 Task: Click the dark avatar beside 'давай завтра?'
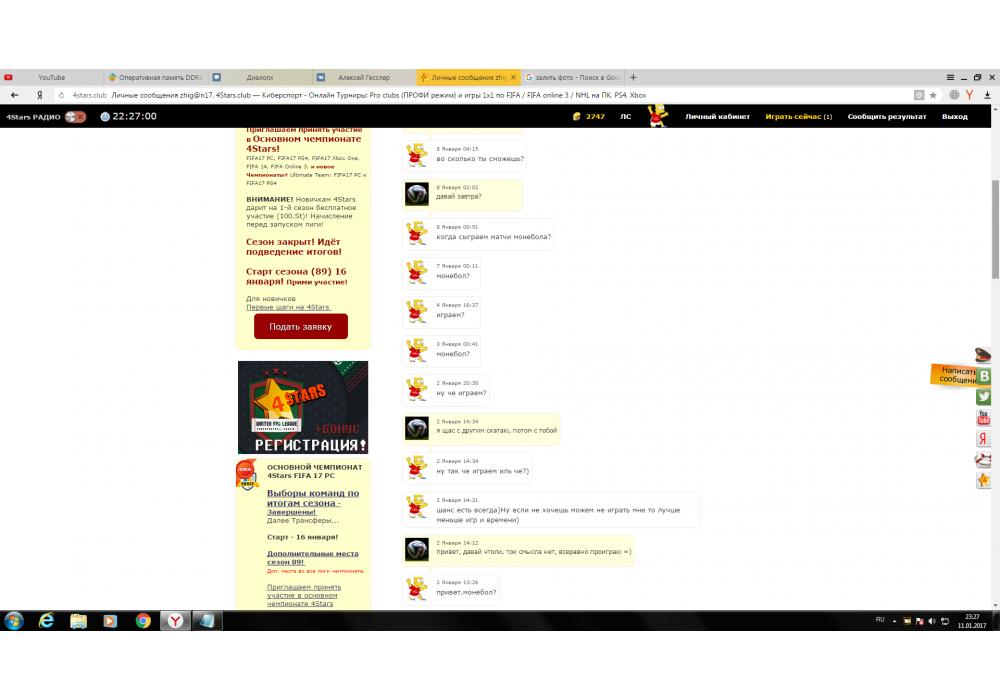416,194
